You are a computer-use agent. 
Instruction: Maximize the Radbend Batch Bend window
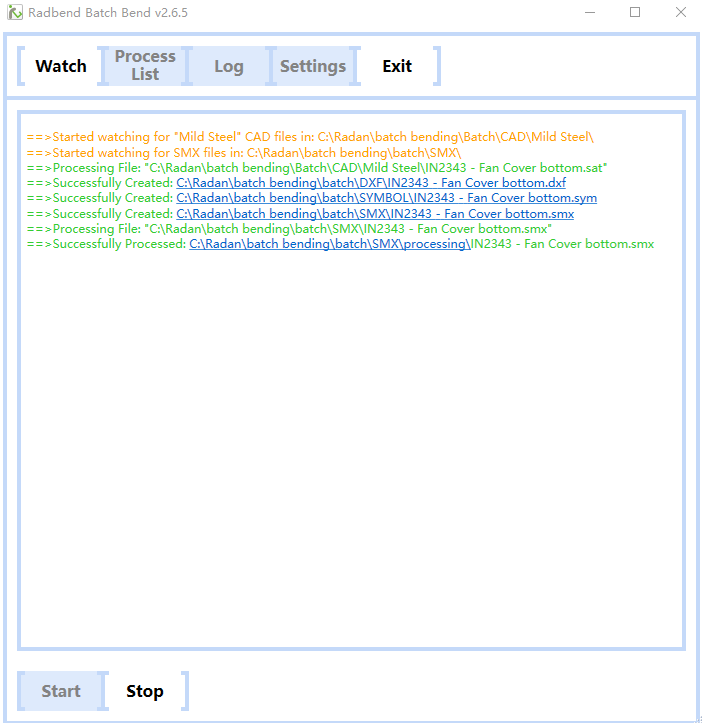pos(635,12)
